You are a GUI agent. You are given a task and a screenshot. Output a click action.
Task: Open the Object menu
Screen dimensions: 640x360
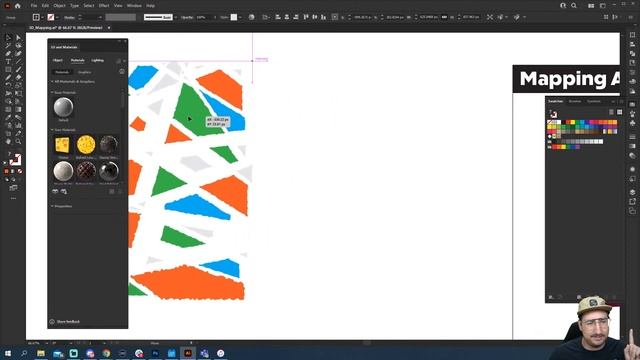coord(59,6)
